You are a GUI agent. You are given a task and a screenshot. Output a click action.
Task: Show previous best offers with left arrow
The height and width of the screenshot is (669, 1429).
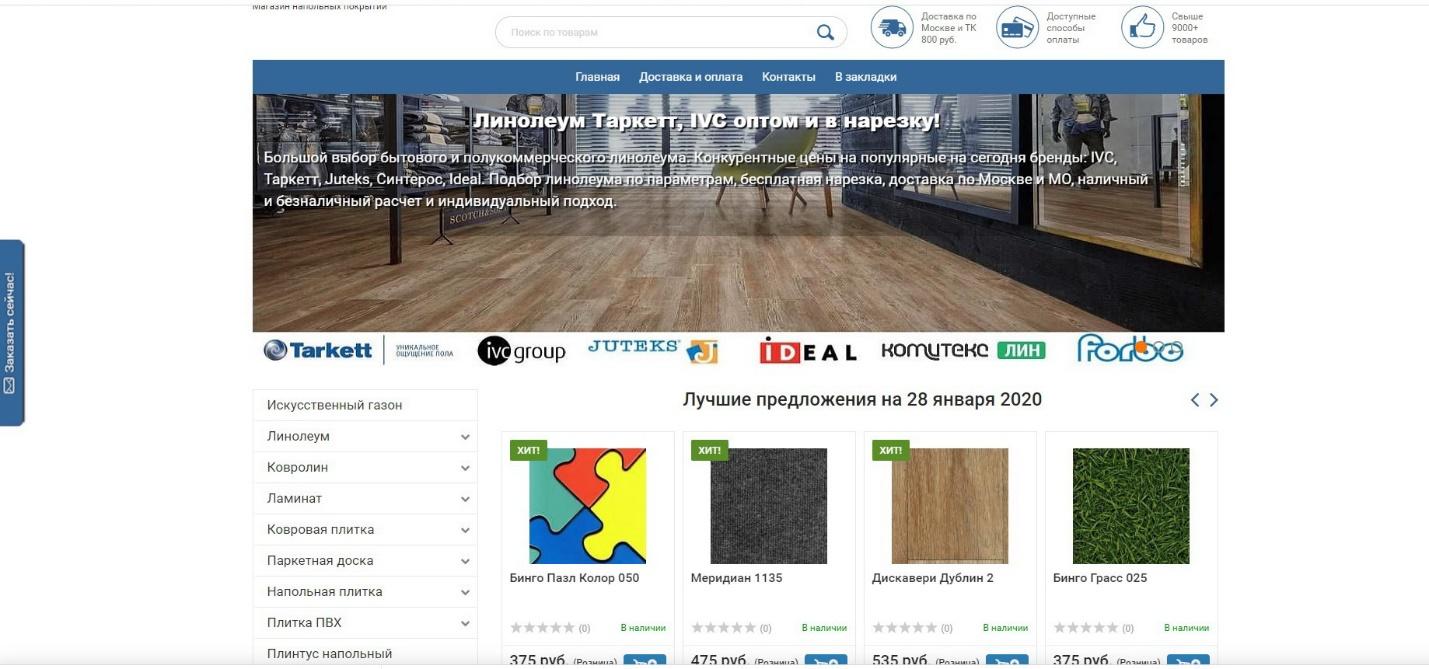(x=1195, y=400)
